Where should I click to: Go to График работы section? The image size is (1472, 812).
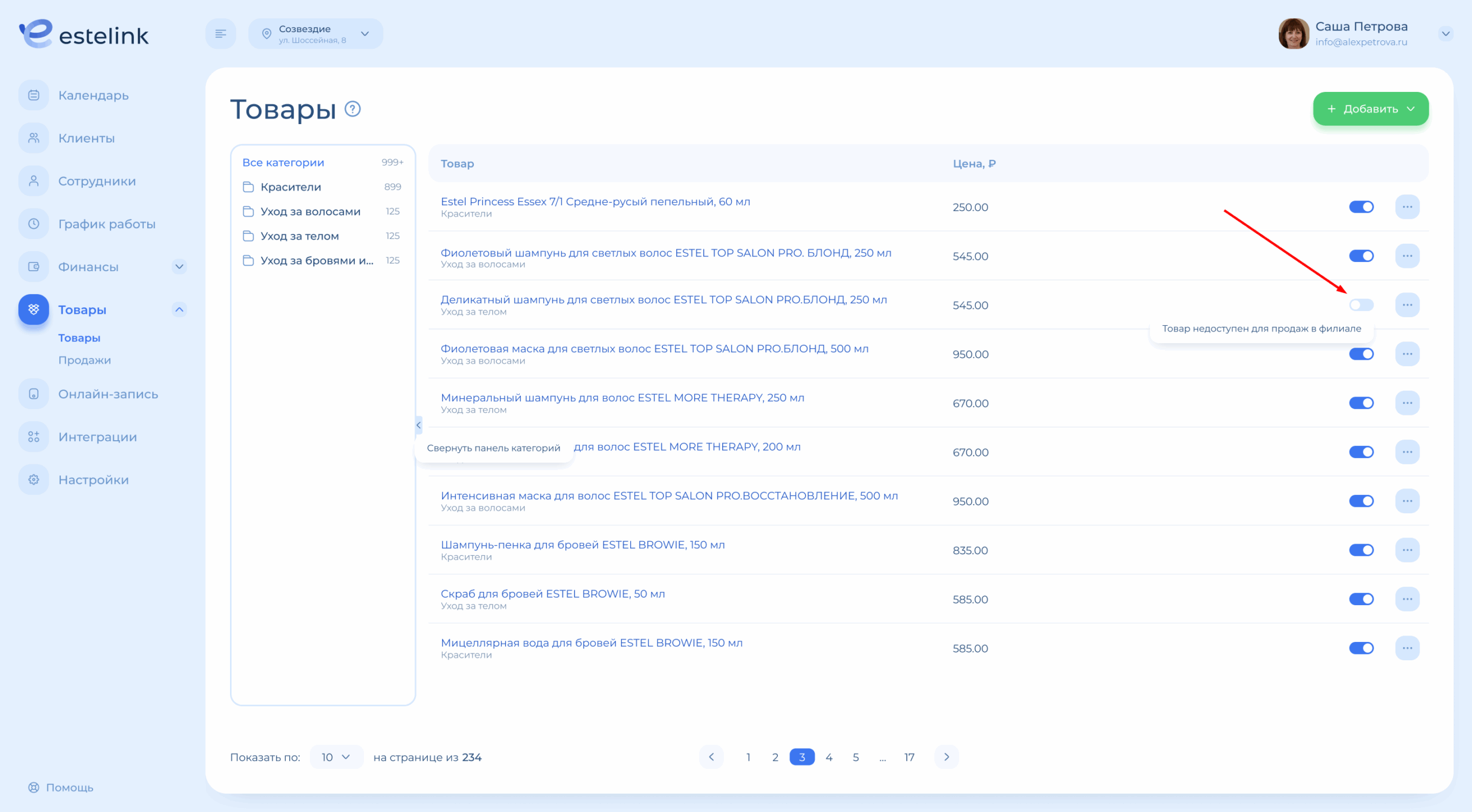[x=107, y=224]
